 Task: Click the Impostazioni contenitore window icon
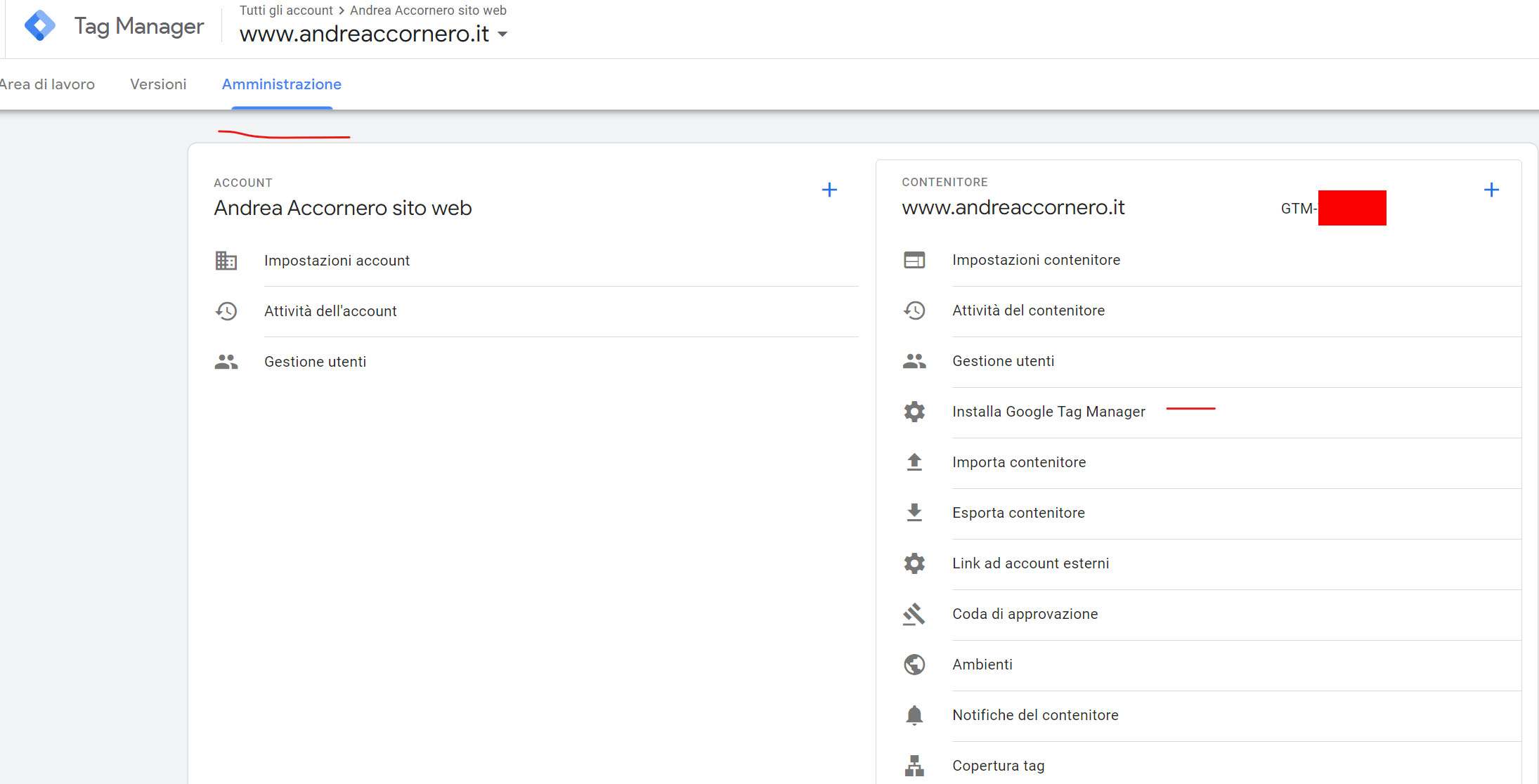914,260
